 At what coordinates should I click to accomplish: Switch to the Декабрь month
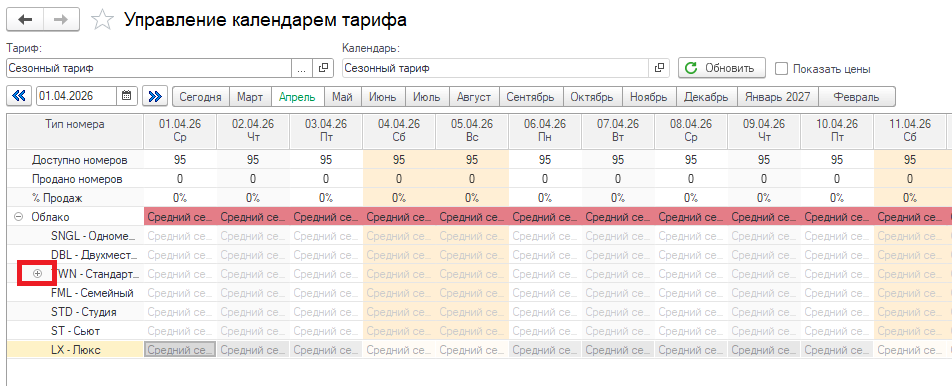tap(706, 96)
